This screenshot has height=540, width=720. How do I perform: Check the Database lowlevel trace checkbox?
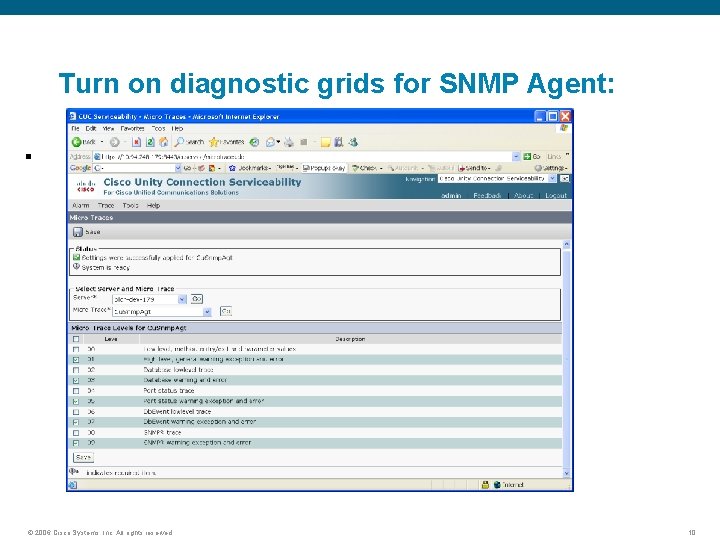[76, 370]
